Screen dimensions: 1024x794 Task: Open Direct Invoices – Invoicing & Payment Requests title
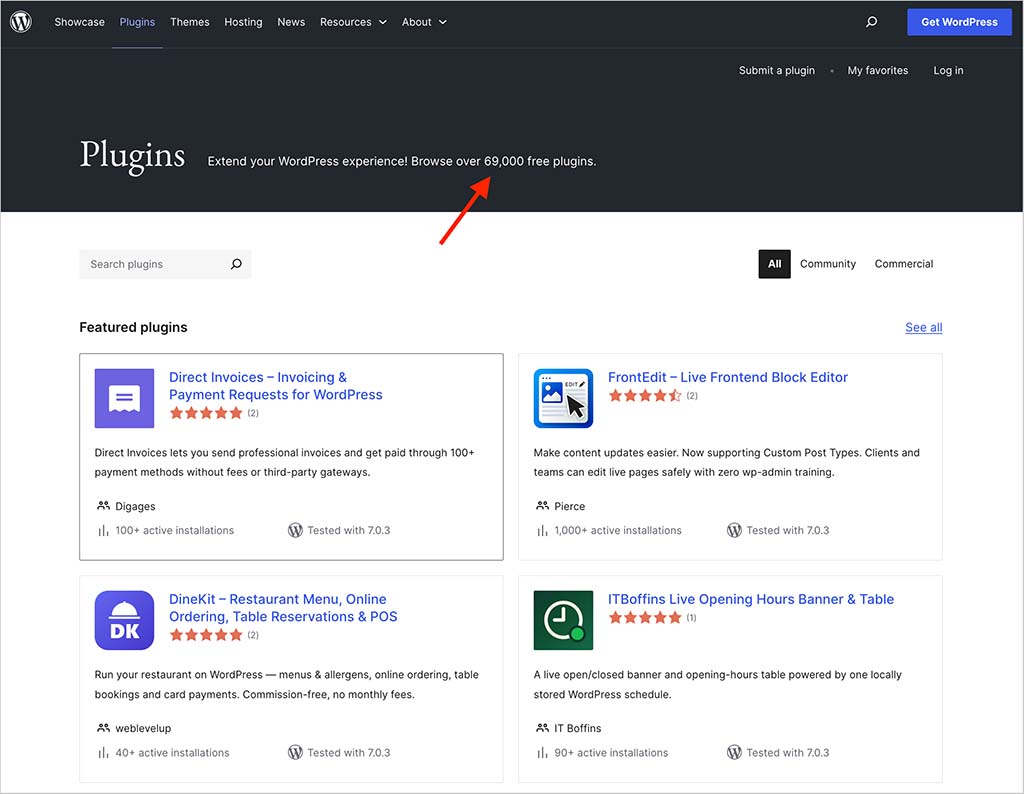tap(276, 386)
